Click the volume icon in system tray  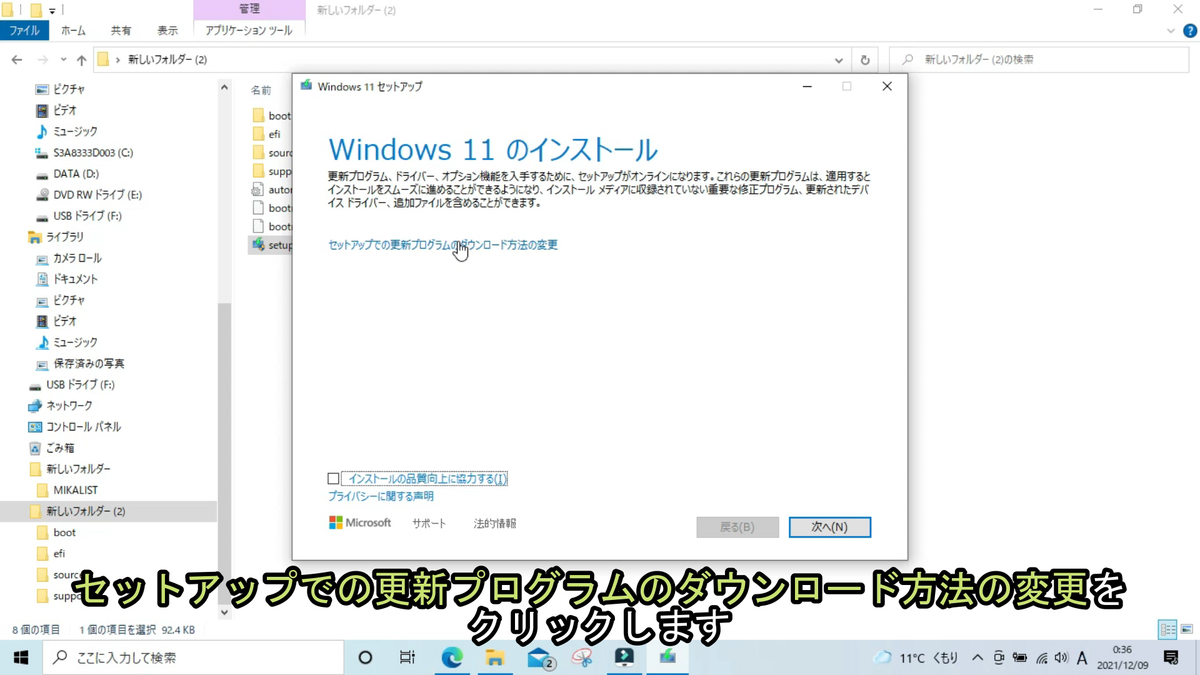click(1060, 658)
